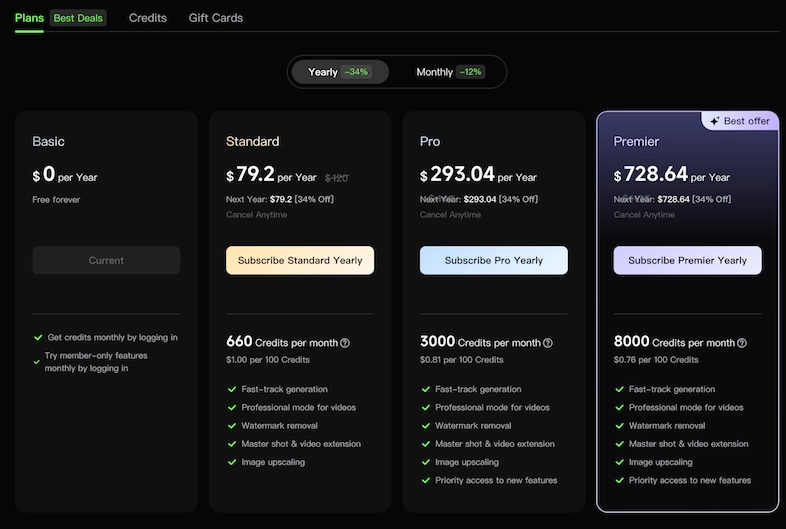Click 'Master shot & video extension' in Standard
Screen dimensions: 786x529
click(x=301, y=444)
